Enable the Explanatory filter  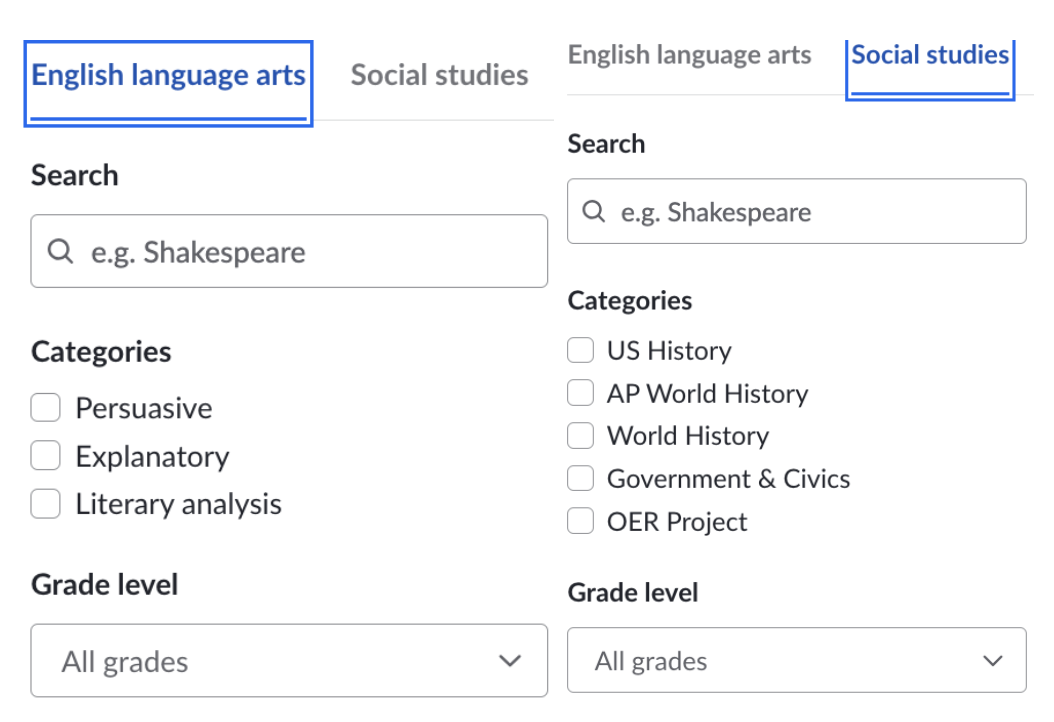click(45, 455)
